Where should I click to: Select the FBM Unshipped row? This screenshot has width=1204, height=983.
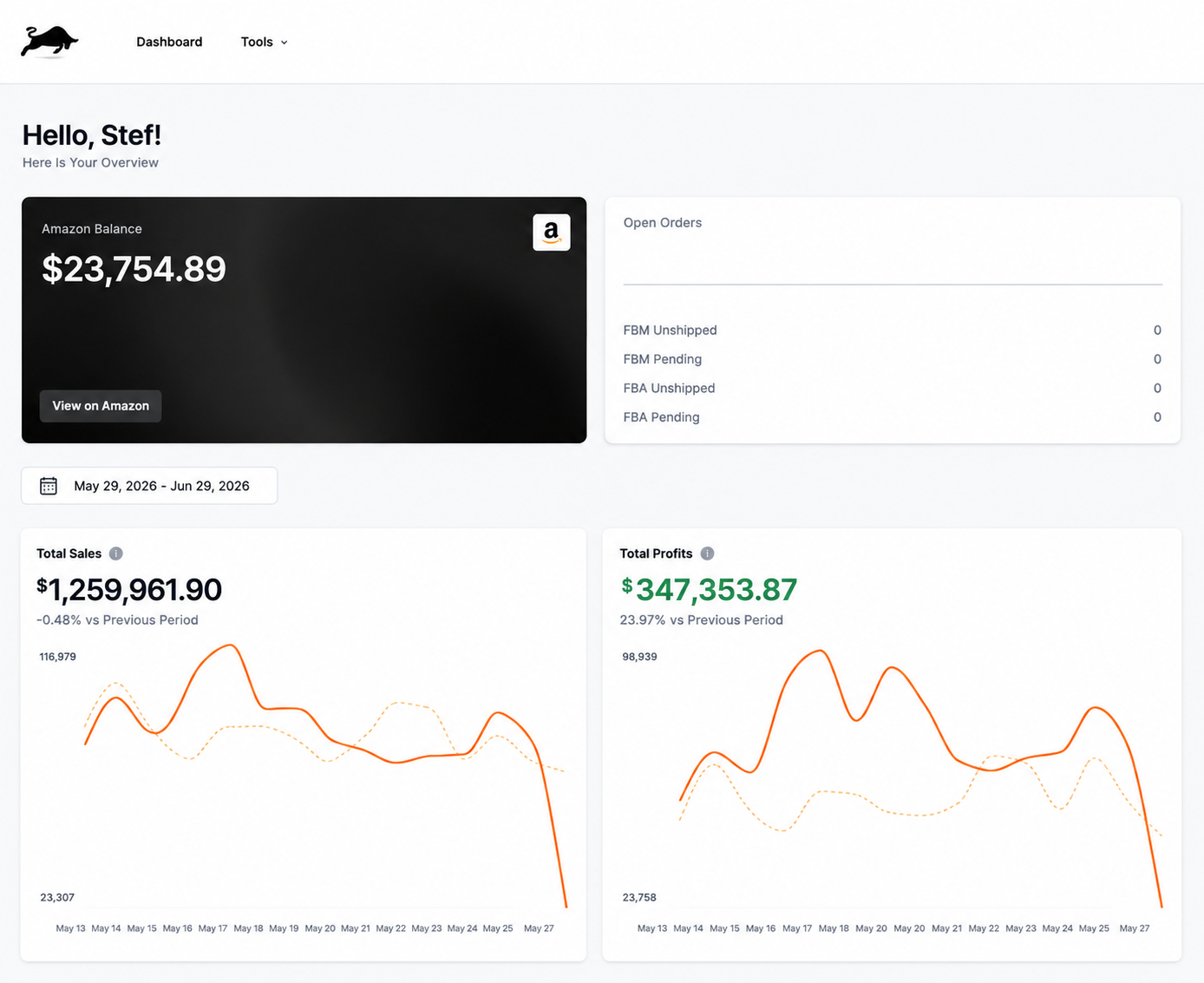pos(893,330)
